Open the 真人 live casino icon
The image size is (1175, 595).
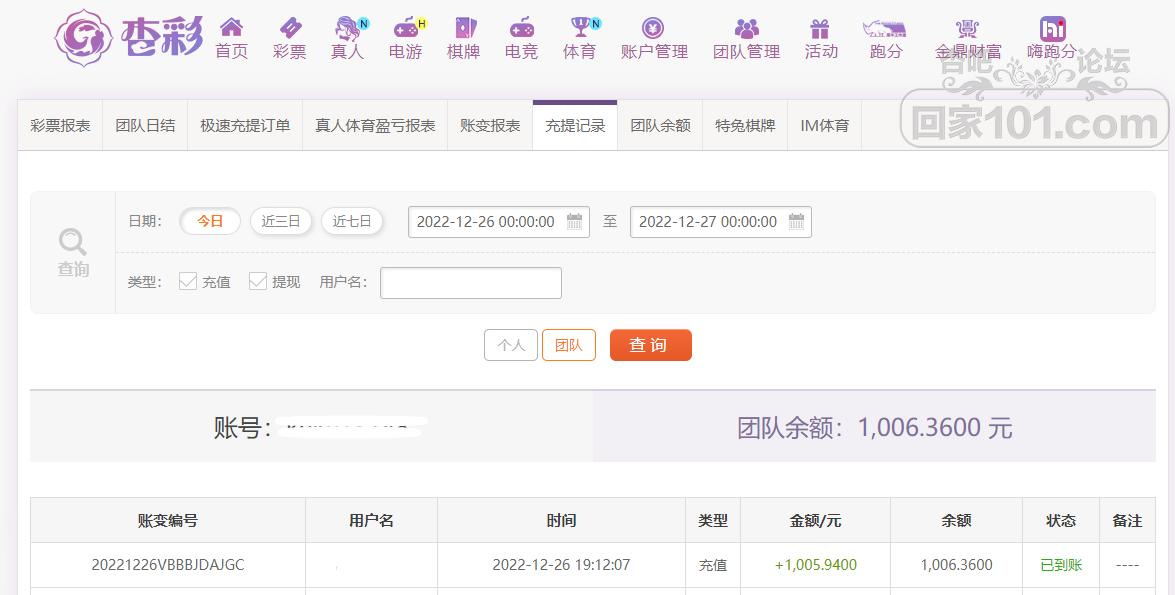tap(347, 28)
